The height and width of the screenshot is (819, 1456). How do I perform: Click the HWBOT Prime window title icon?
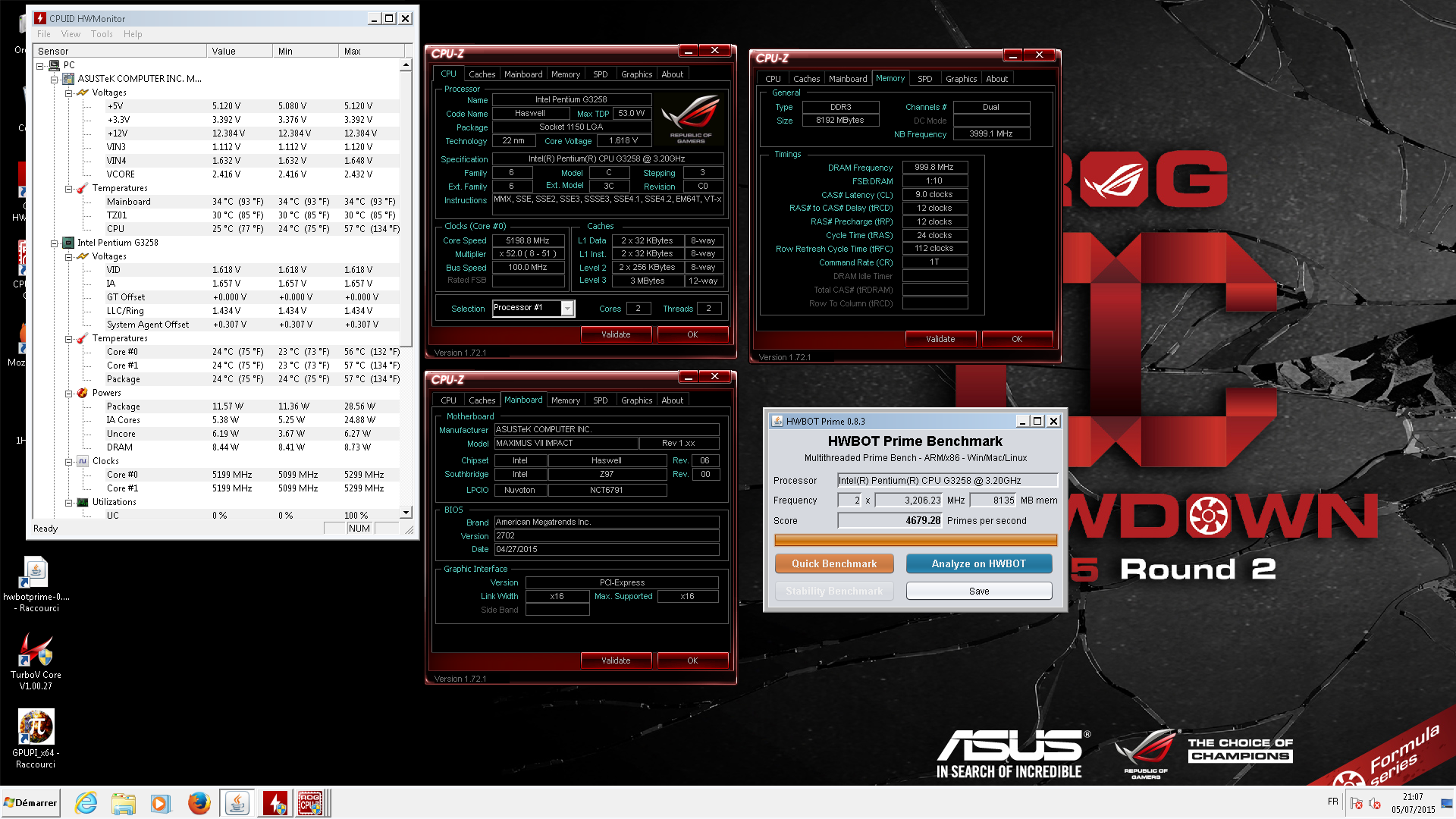[x=777, y=422]
